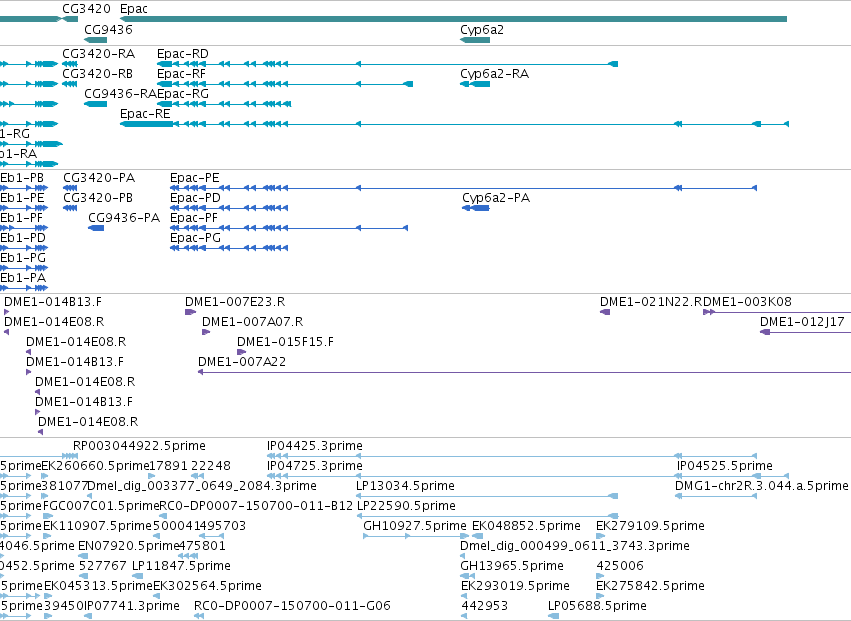Select the LP22590.5prime label

tap(406, 506)
